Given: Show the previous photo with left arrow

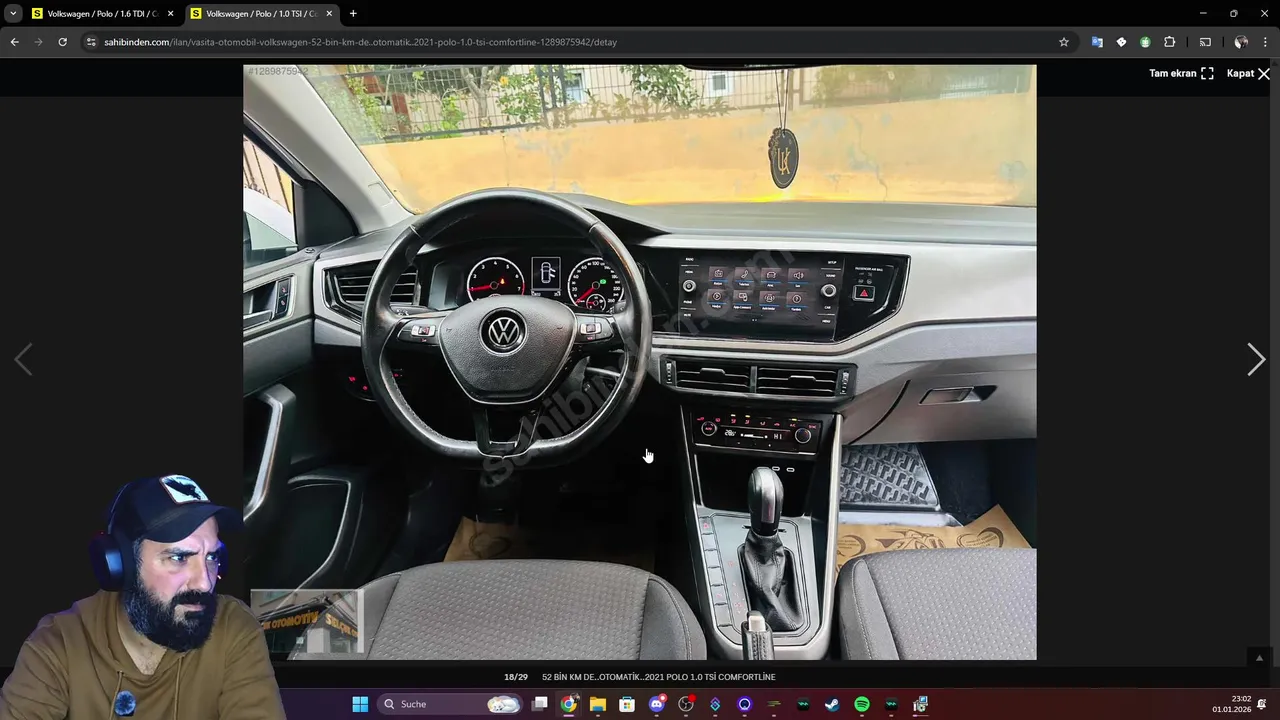Looking at the screenshot, I should click(23, 359).
